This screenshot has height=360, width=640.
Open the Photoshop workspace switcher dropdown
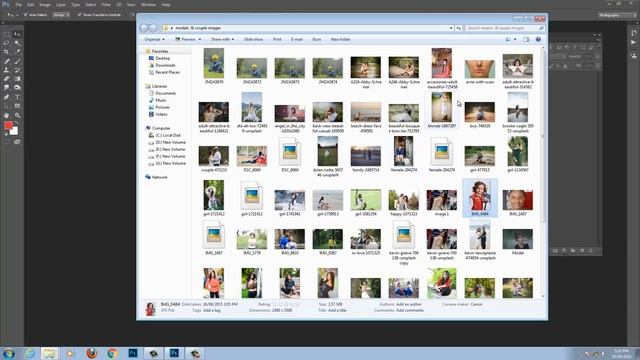[x=617, y=15]
